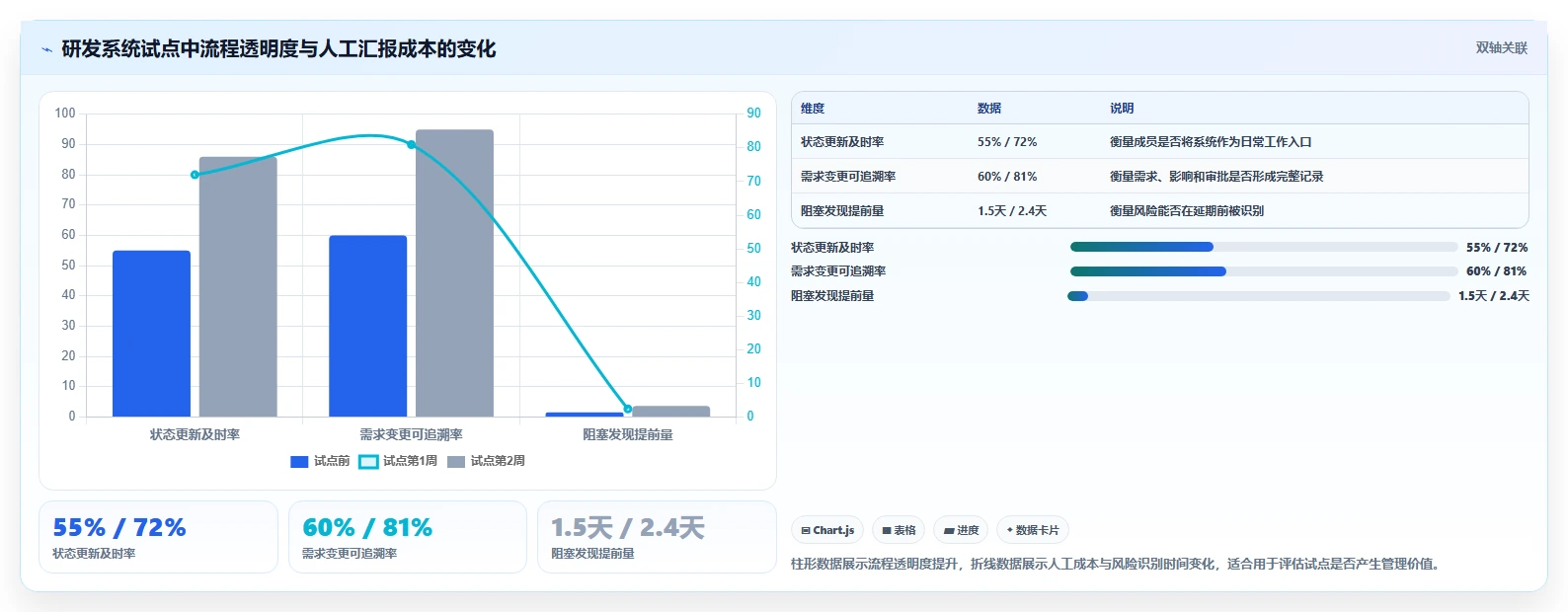Click the gray 试点第2周 bar for 需求变更可追溯率
Screen dimensions: 1568x612
tap(454, 273)
